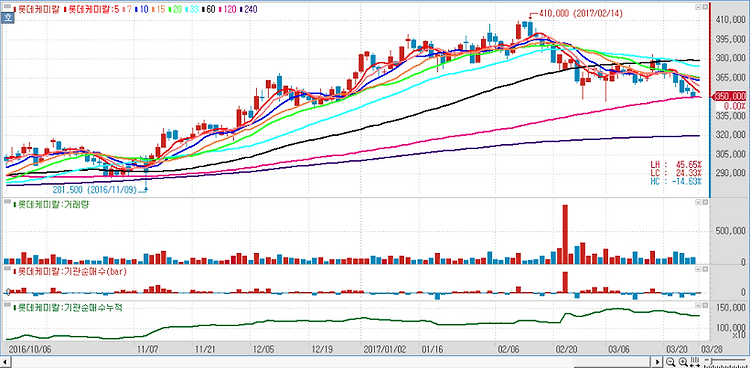
Task: Click the blue 호 button at top-left
Action: (x=8, y=19)
